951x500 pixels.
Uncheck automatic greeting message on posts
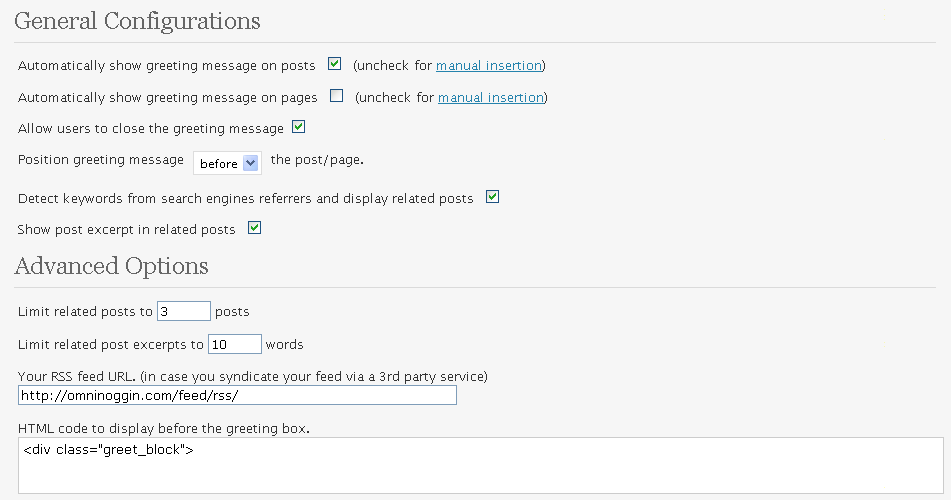[334, 64]
